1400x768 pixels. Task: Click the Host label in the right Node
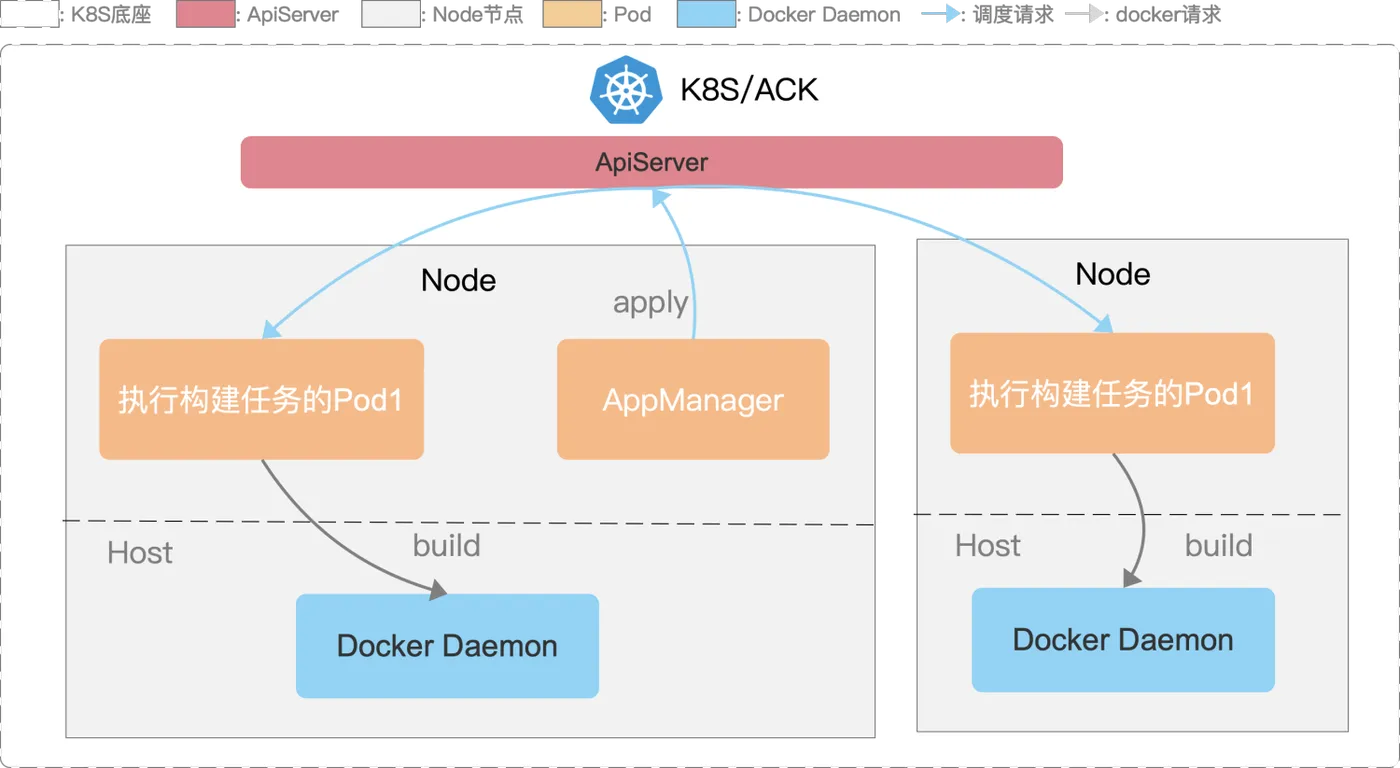point(988,545)
